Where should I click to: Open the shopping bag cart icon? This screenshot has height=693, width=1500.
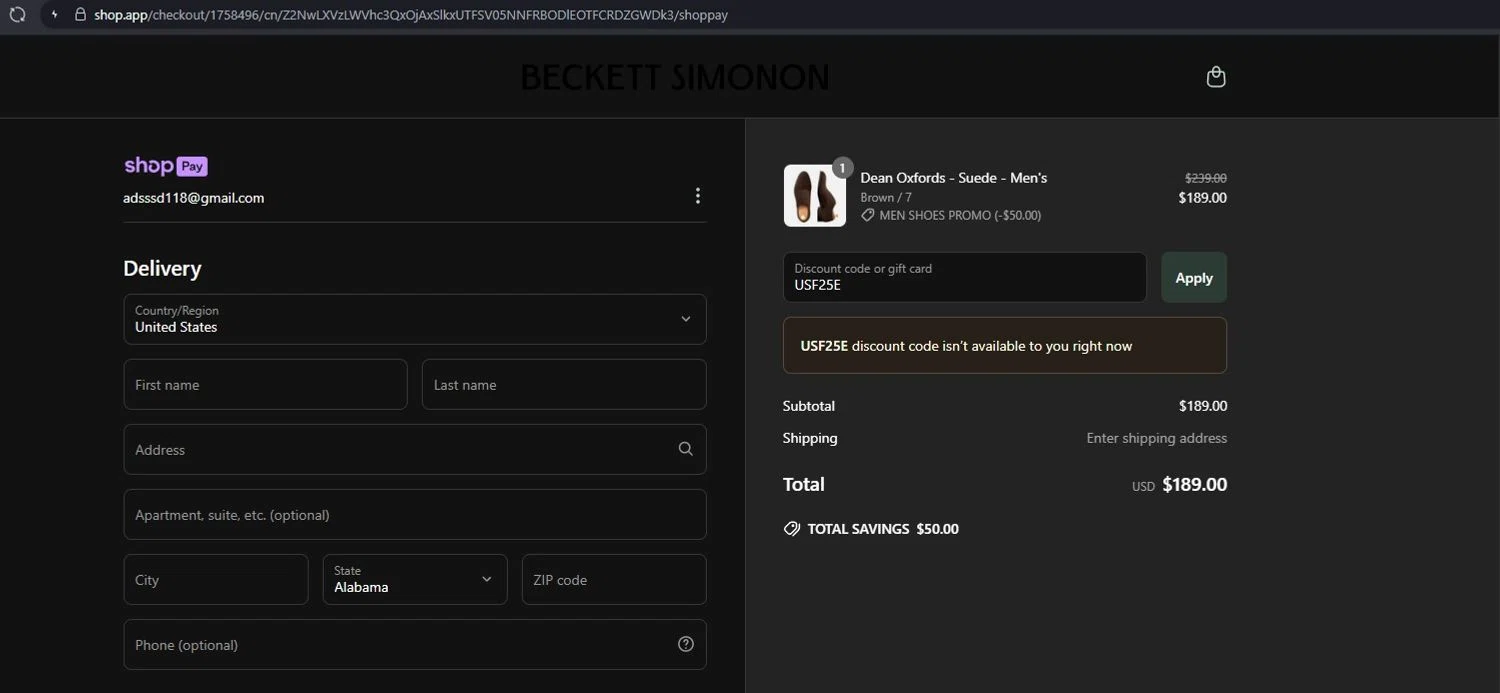point(1216,77)
